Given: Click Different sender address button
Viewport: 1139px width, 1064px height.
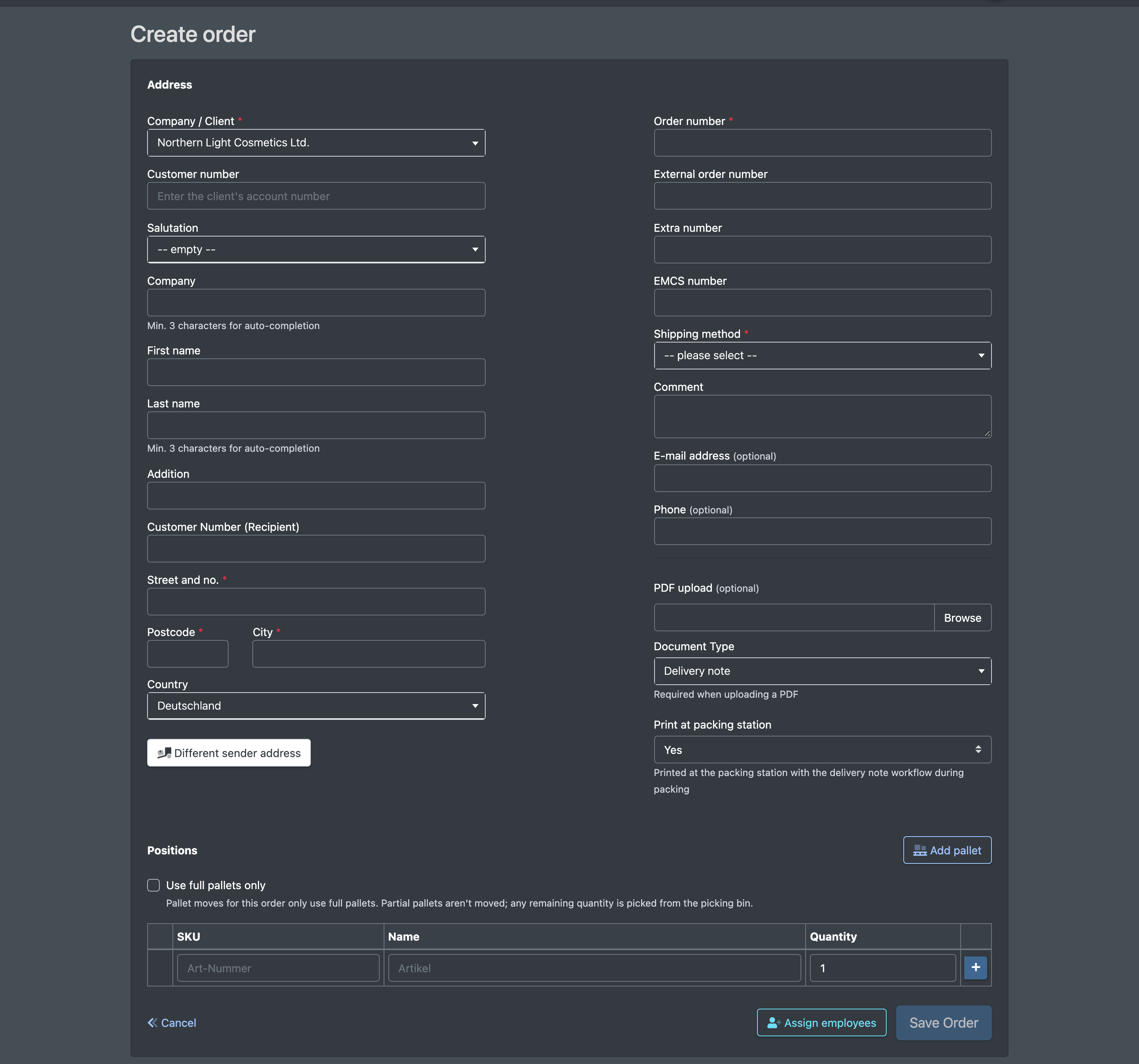Looking at the screenshot, I should (229, 753).
